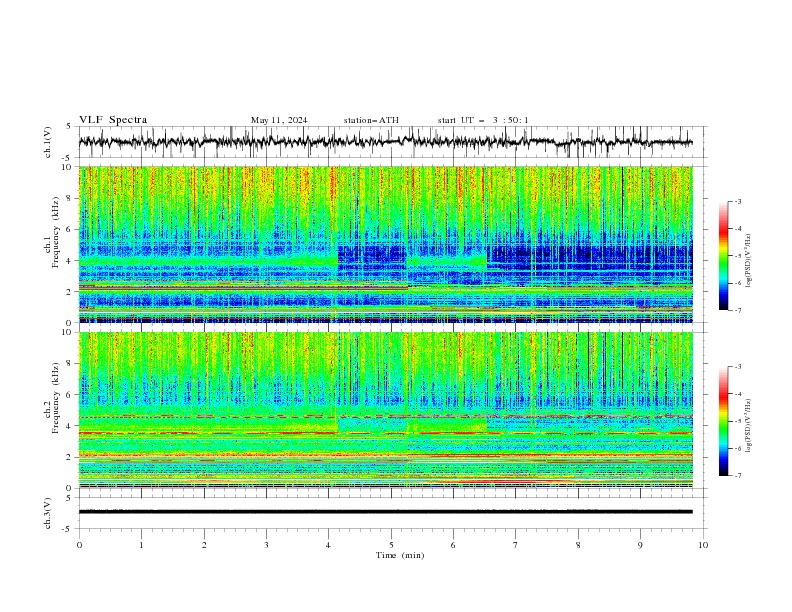The width and height of the screenshot is (792, 612).
Task: Click the "7" tick on the time axis
Action: 516,545
